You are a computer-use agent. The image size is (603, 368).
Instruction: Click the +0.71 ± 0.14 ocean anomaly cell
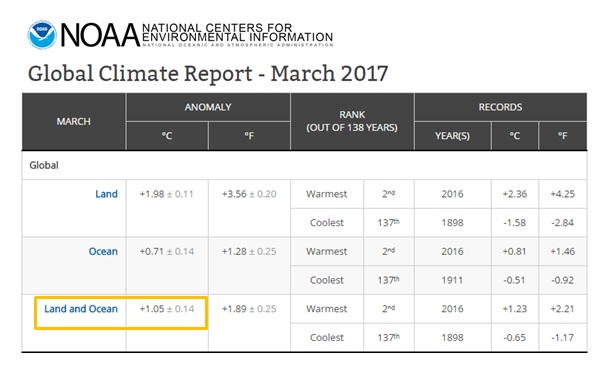(x=167, y=251)
